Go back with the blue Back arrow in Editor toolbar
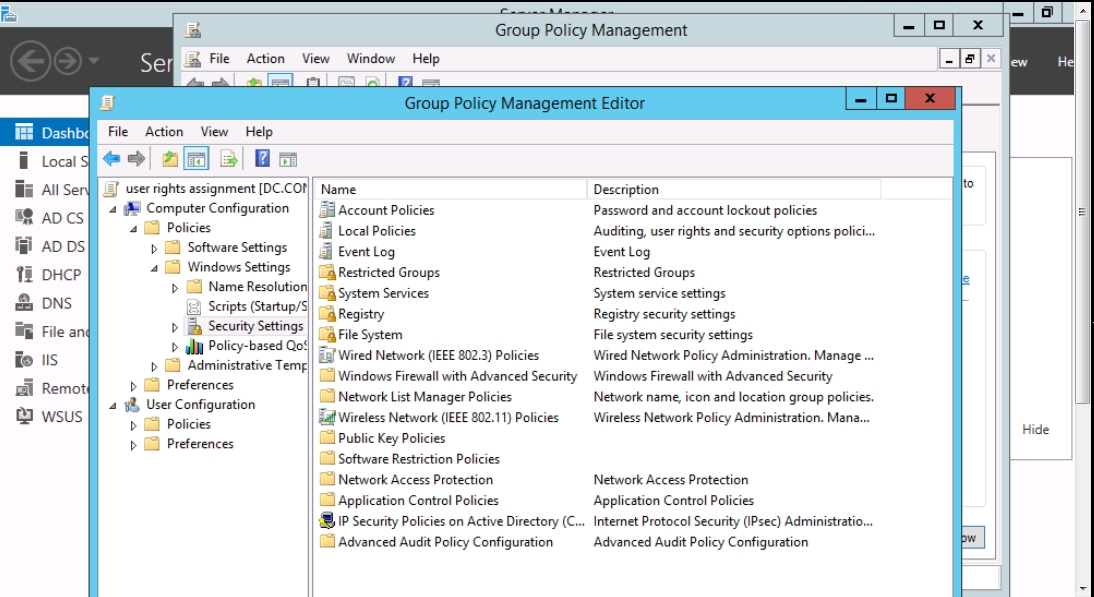This screenshot has height=597, width=1094. [x=112, y=159]
